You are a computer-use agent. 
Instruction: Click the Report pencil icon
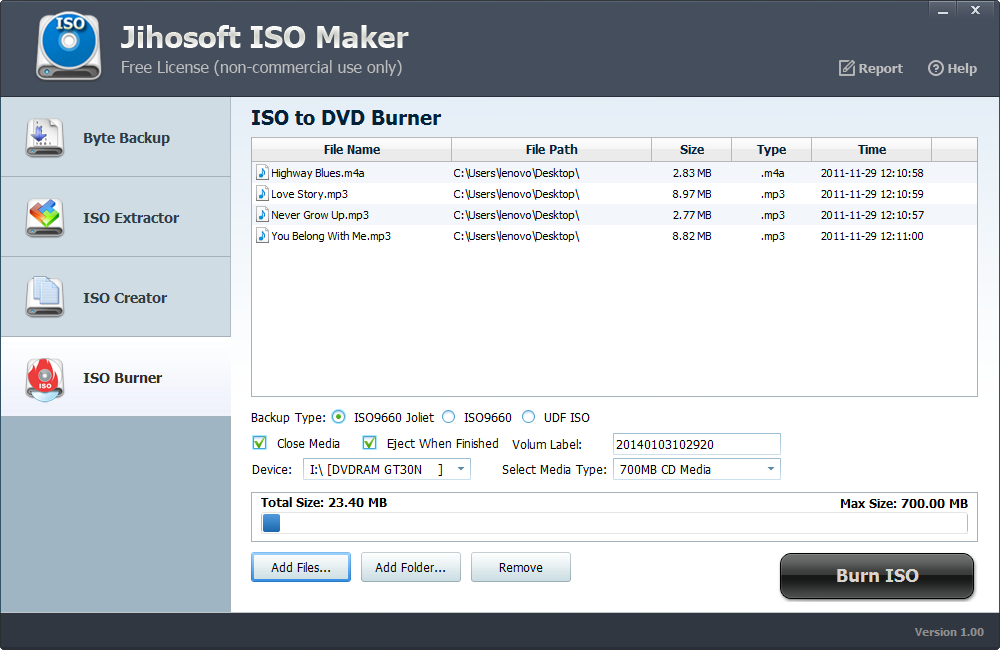pos(846,68)
